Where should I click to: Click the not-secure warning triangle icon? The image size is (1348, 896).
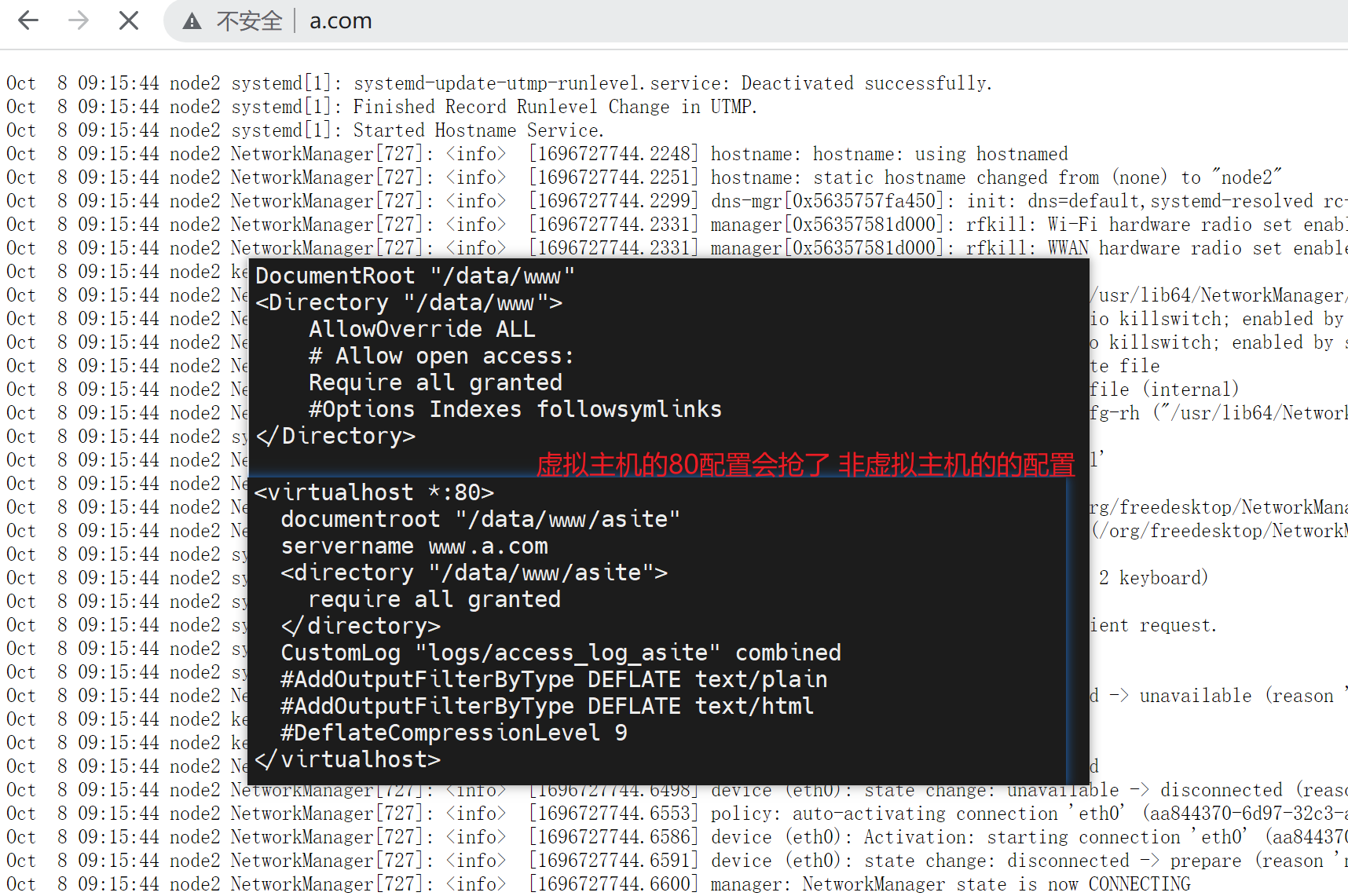[x=192, y=21]
